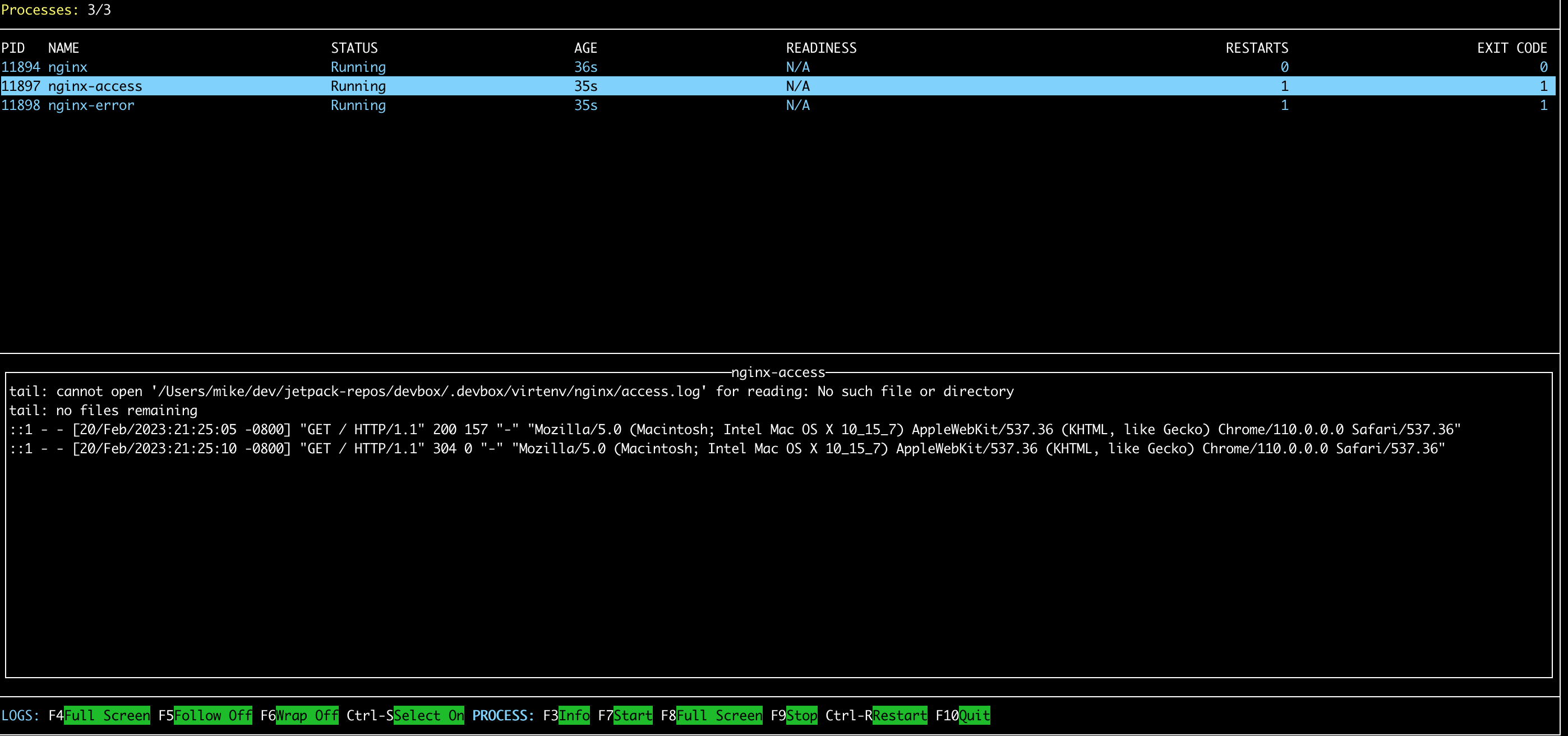Image resolution: width=1568 pixels, height=736 pixels.
Task: Open the process Info button
Action: point(573,715)
